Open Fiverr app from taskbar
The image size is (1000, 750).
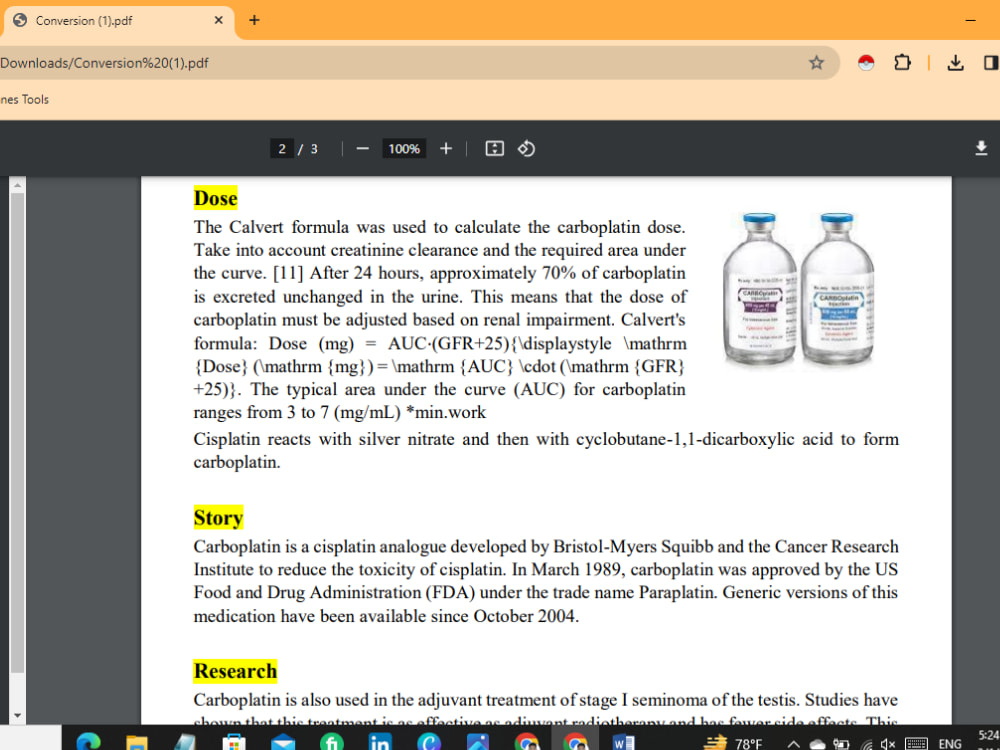tap(331, 742)
